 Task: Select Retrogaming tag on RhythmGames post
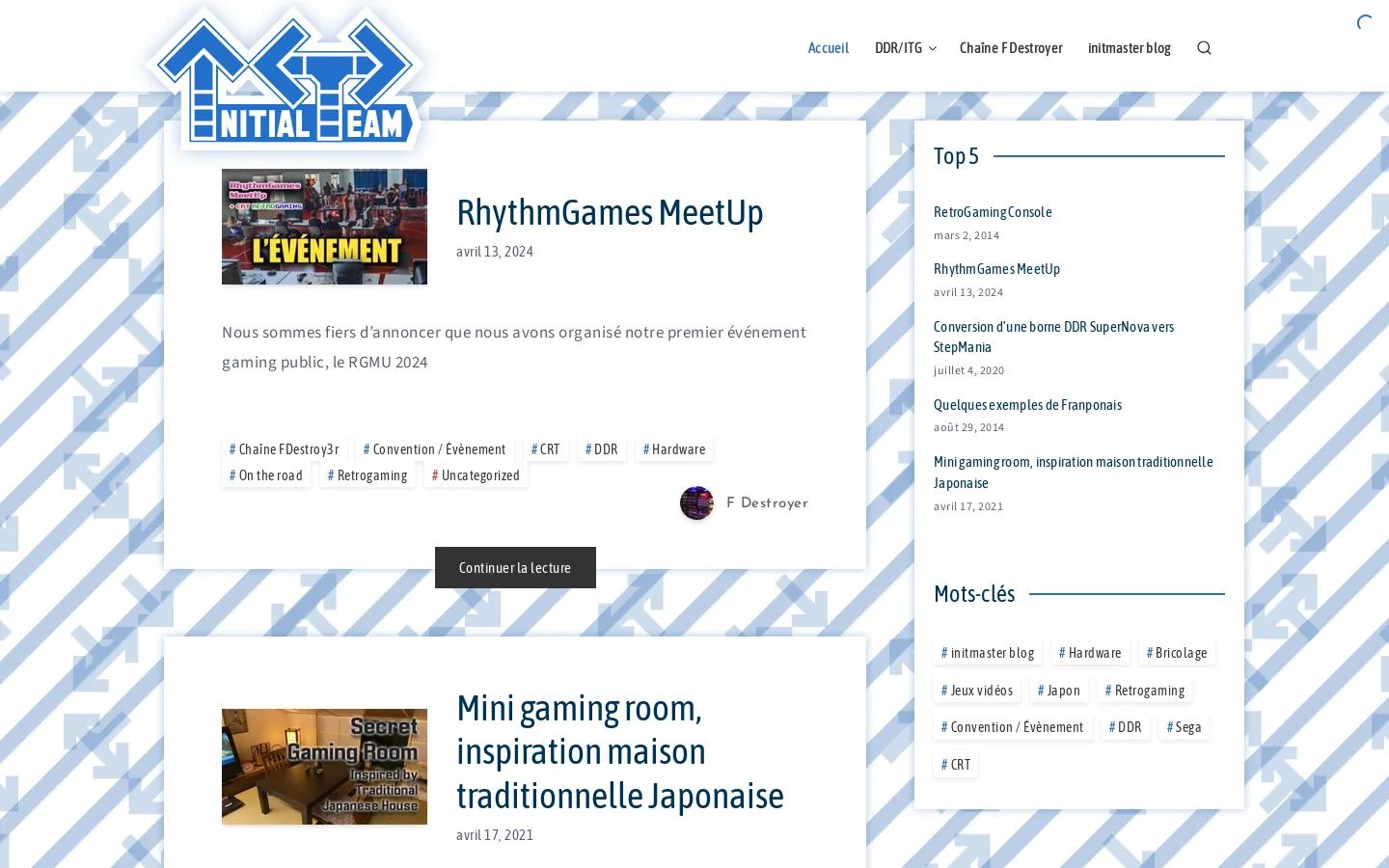click(368, 475)
